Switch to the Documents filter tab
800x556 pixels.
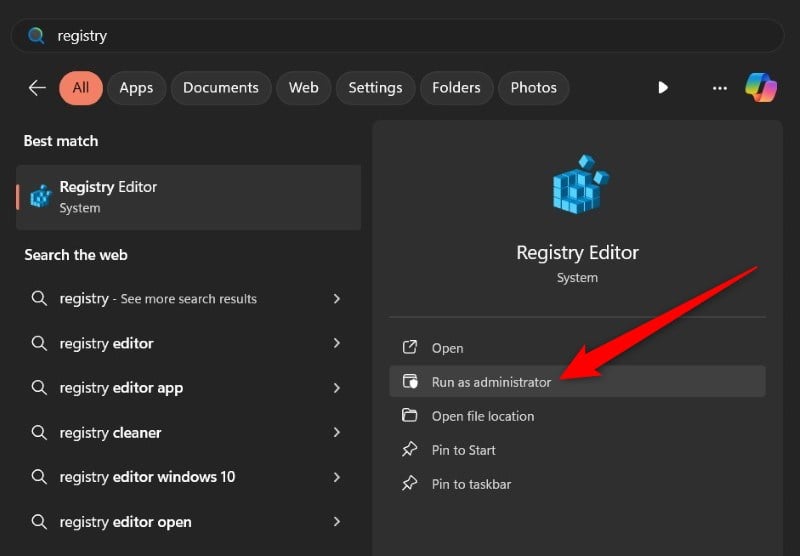221,88
